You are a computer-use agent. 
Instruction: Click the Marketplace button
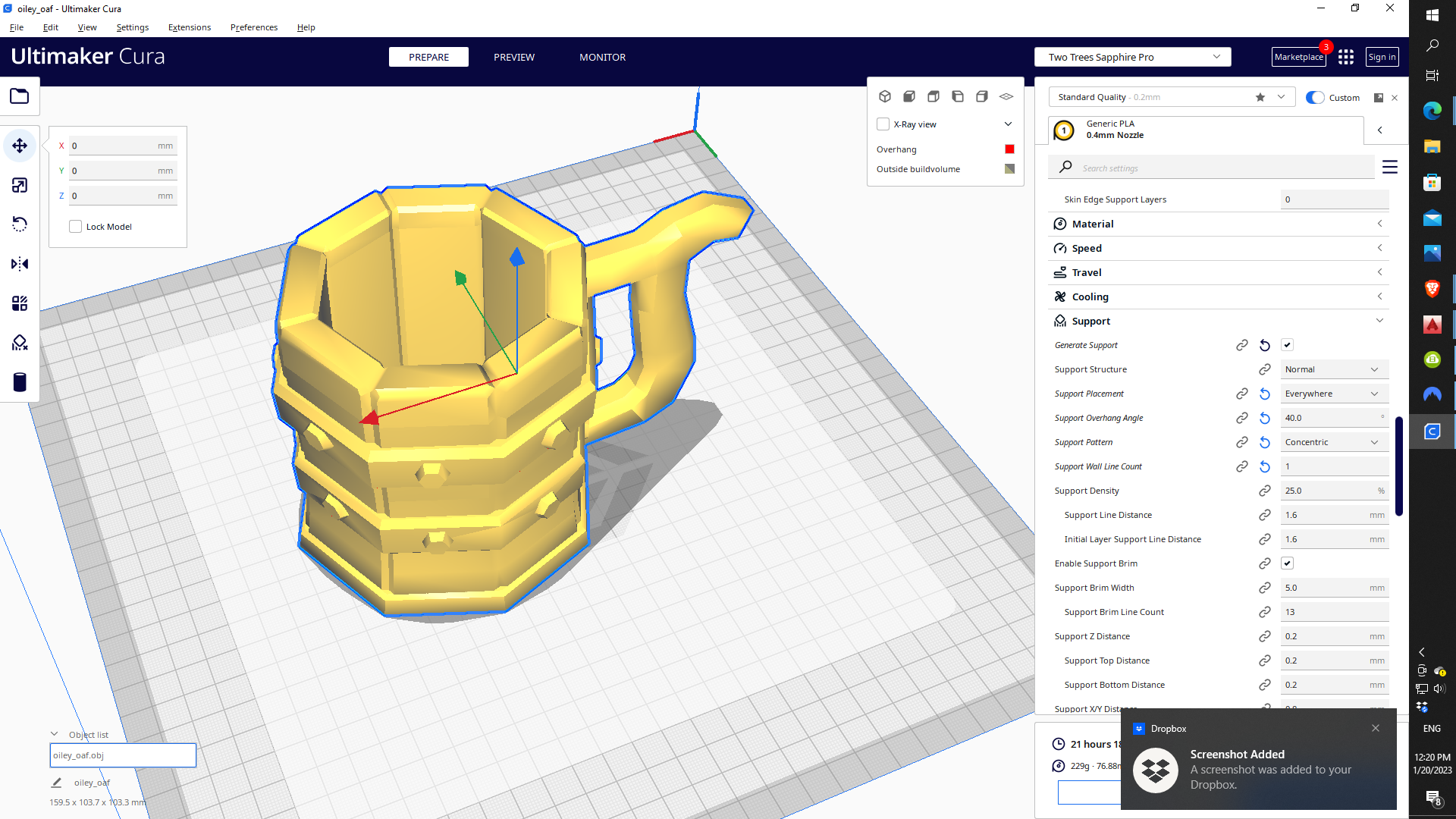pos(1298,57)
